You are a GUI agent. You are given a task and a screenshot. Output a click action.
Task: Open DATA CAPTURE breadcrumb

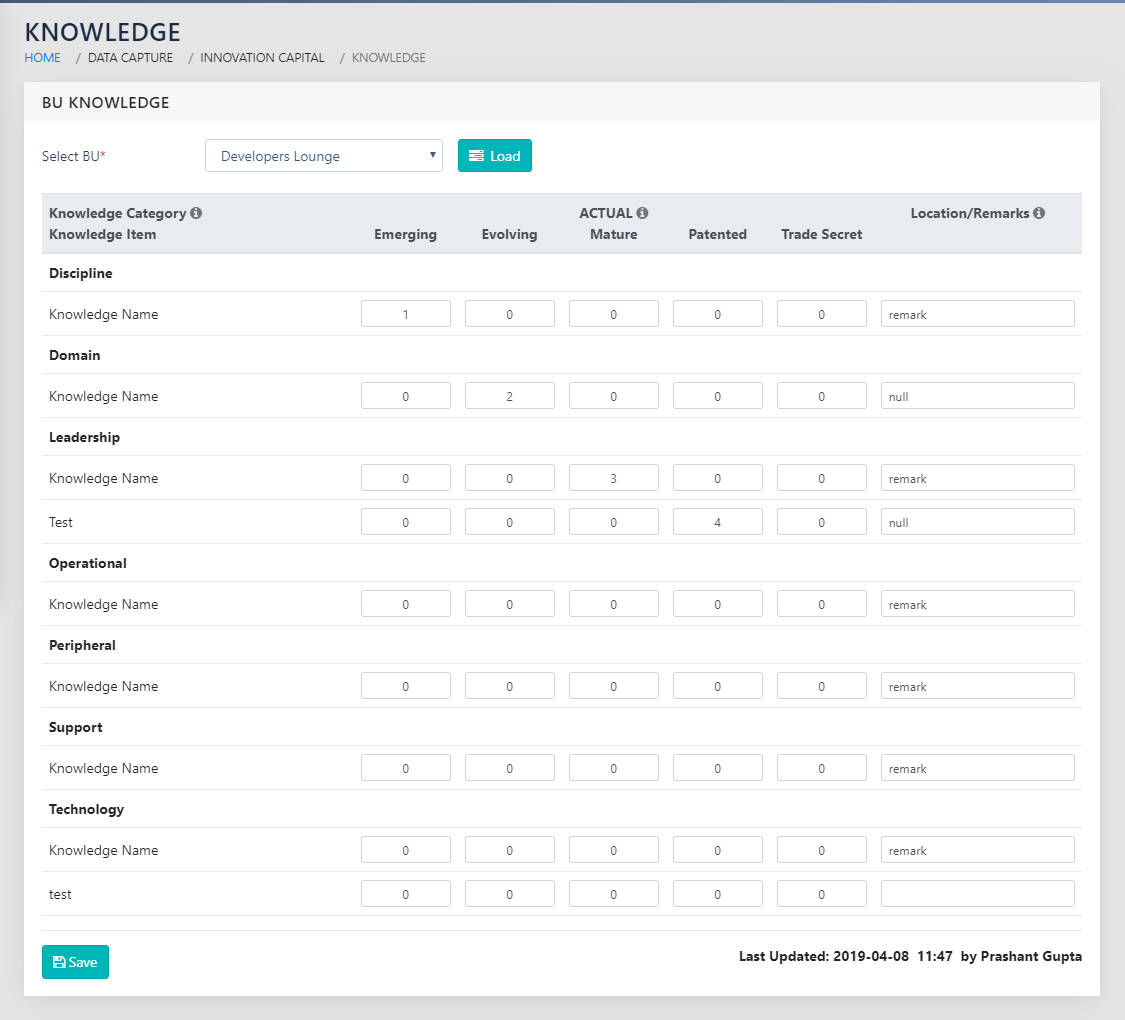[130, 58]
